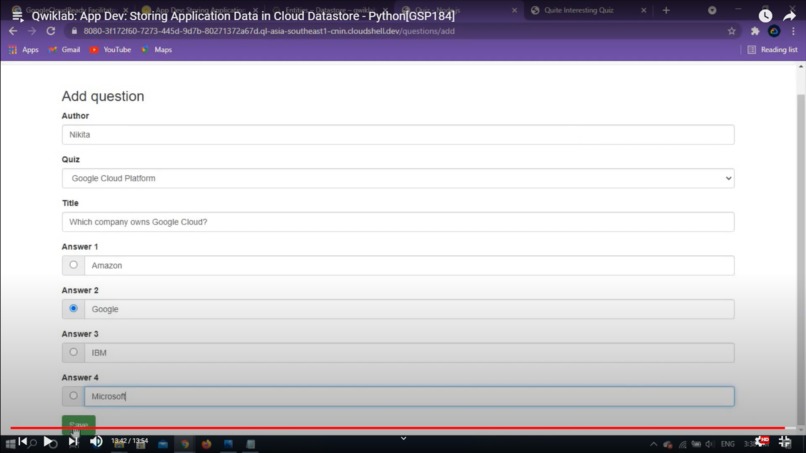Click the Title field Which company owns
806x453 pixels.
point(398,222)
